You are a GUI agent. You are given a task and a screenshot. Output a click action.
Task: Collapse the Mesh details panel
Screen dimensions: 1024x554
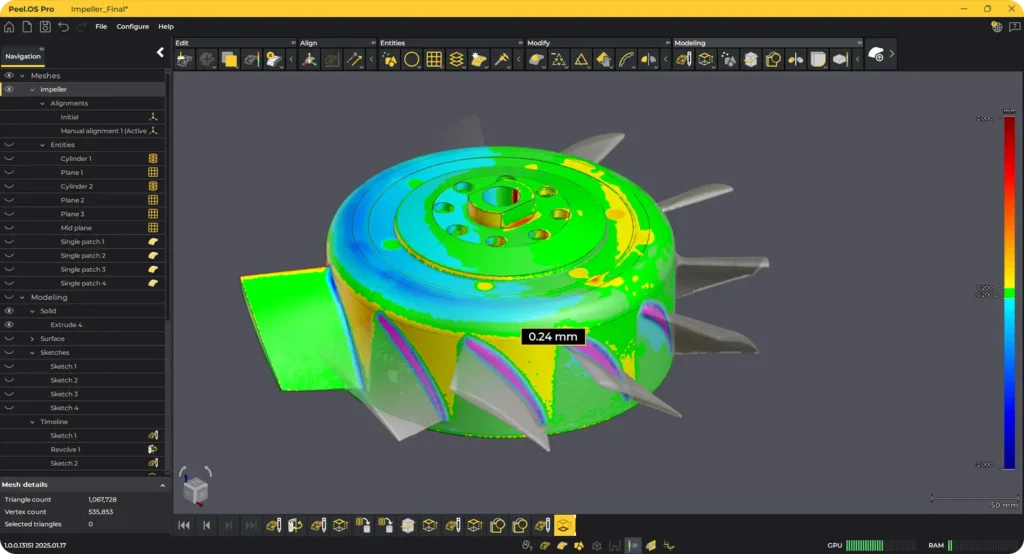coord(163,485)
